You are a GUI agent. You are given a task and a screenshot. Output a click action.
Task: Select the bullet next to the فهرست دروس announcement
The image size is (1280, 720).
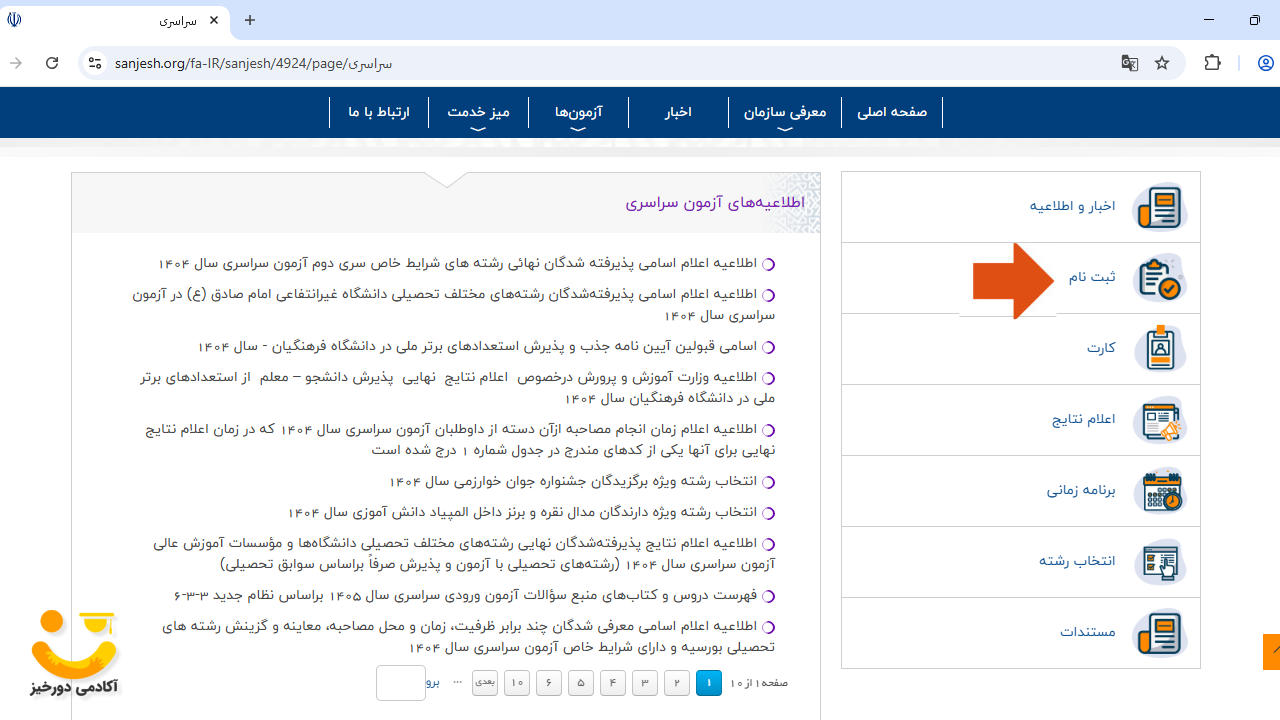[768, 595]
